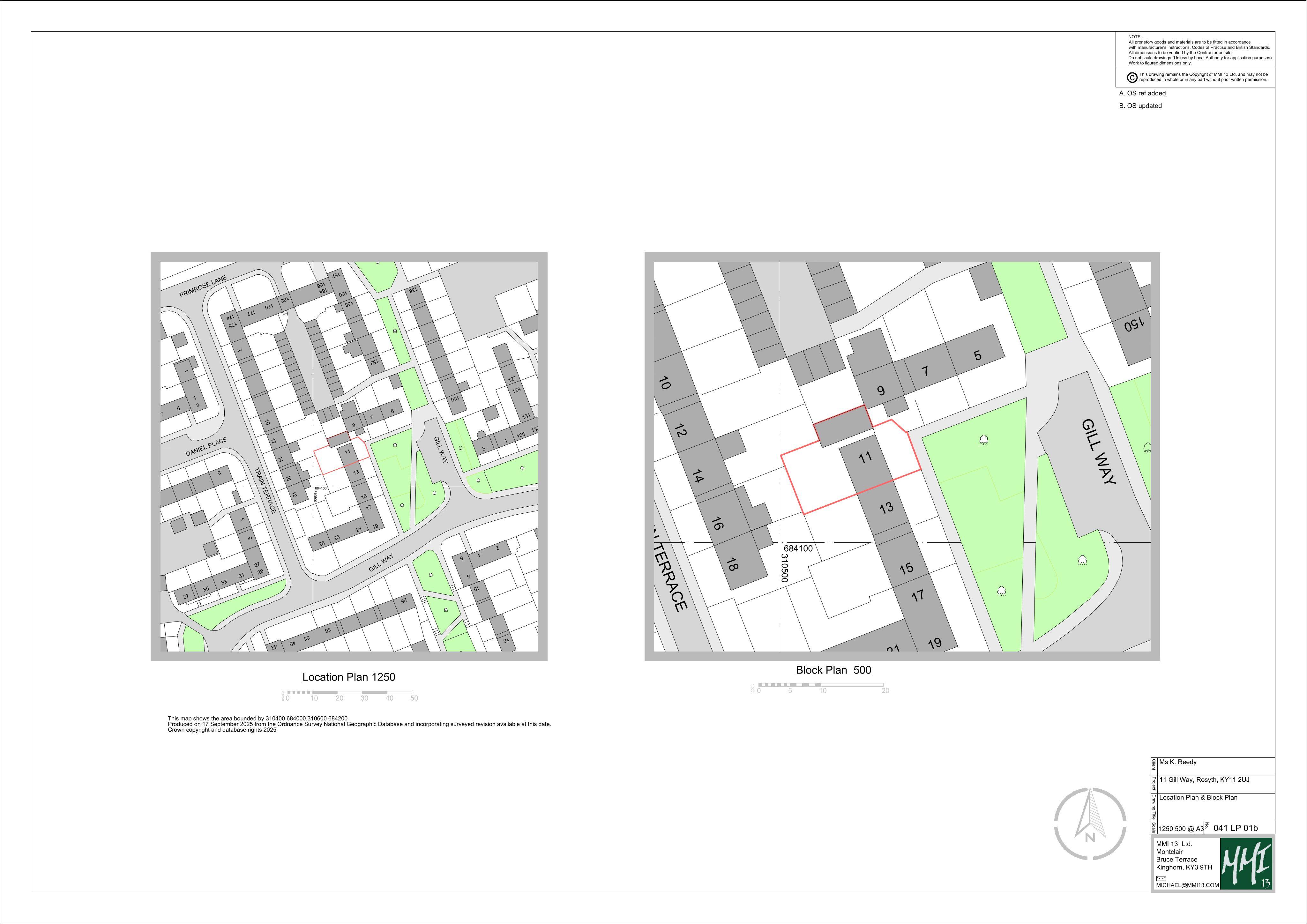Screen dimensions: 1307x924
Task: Click the north arrow compass symbol
Action: [1090, 824]
